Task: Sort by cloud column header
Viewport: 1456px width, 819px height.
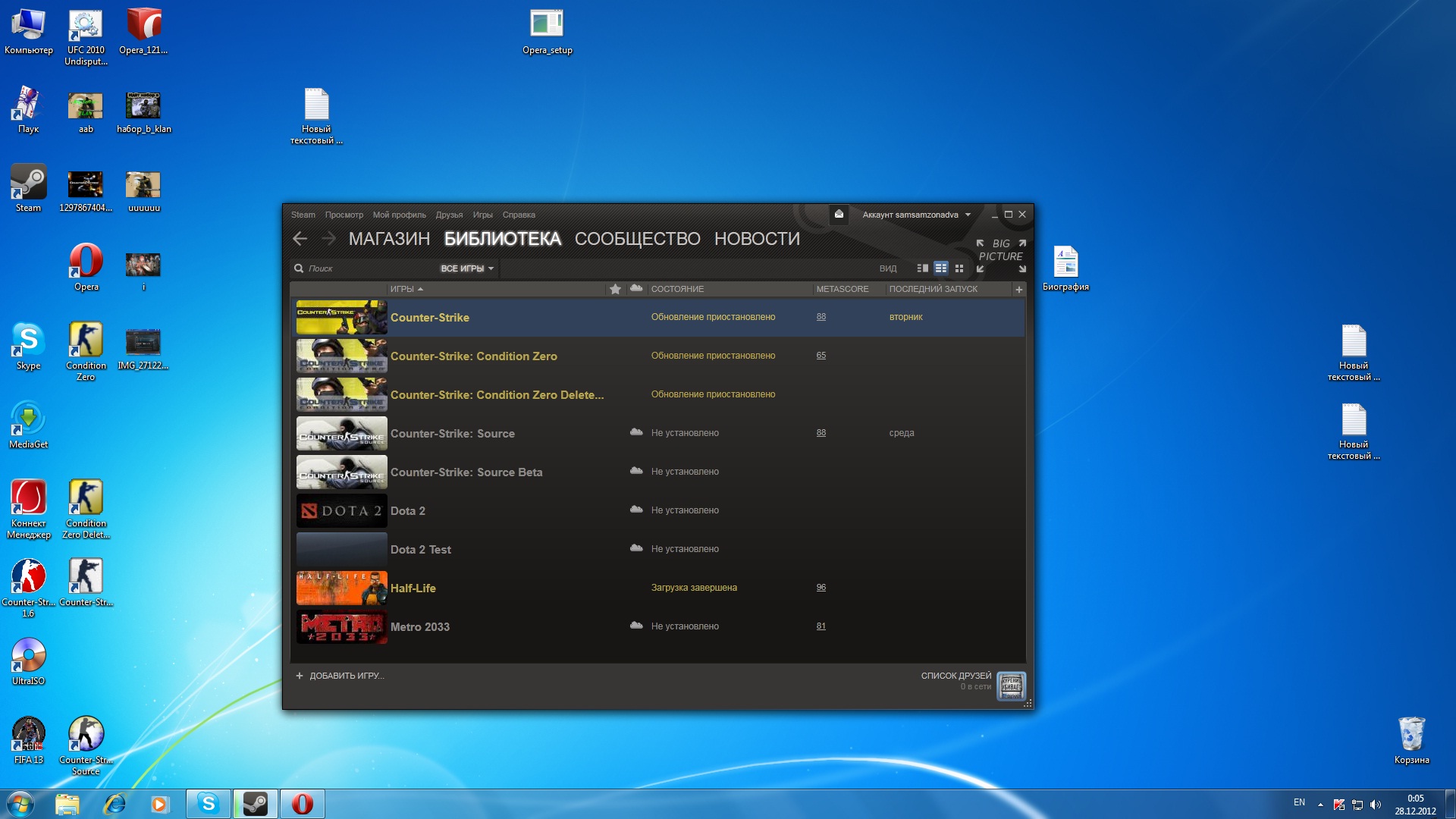Action: [636, 288]
